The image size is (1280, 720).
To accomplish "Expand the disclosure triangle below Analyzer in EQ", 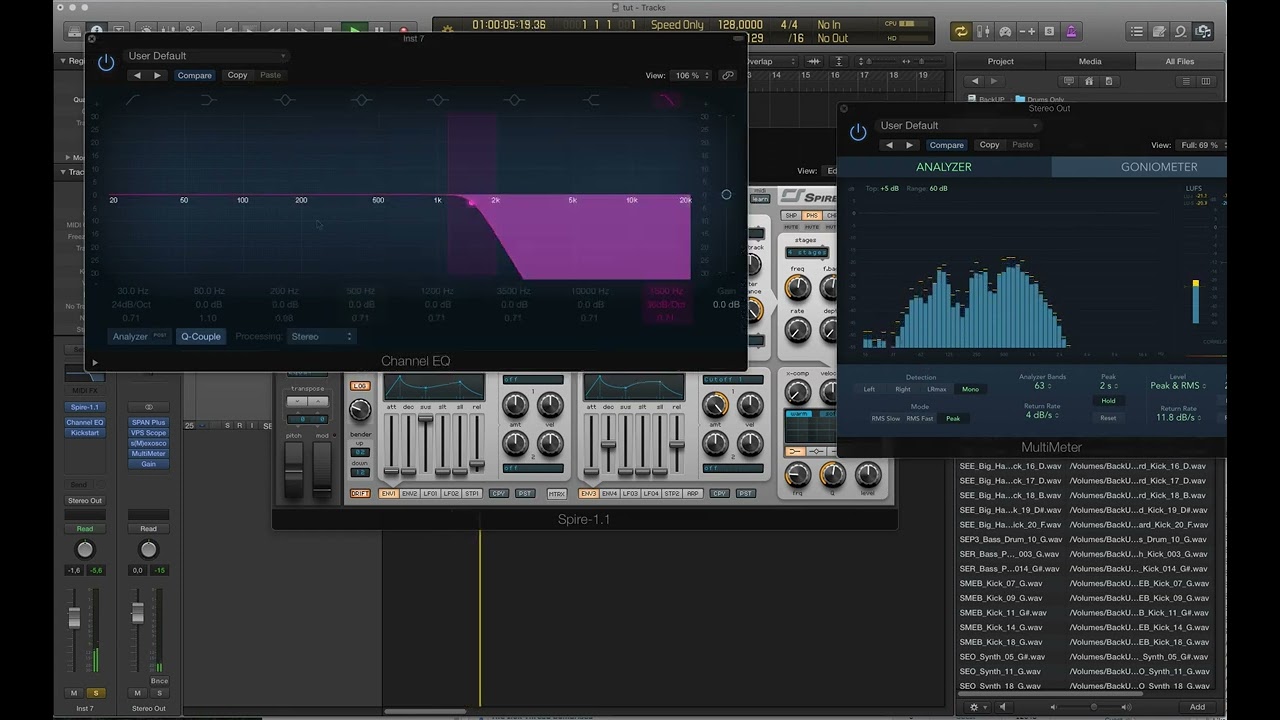I will [x=95, y=362].
